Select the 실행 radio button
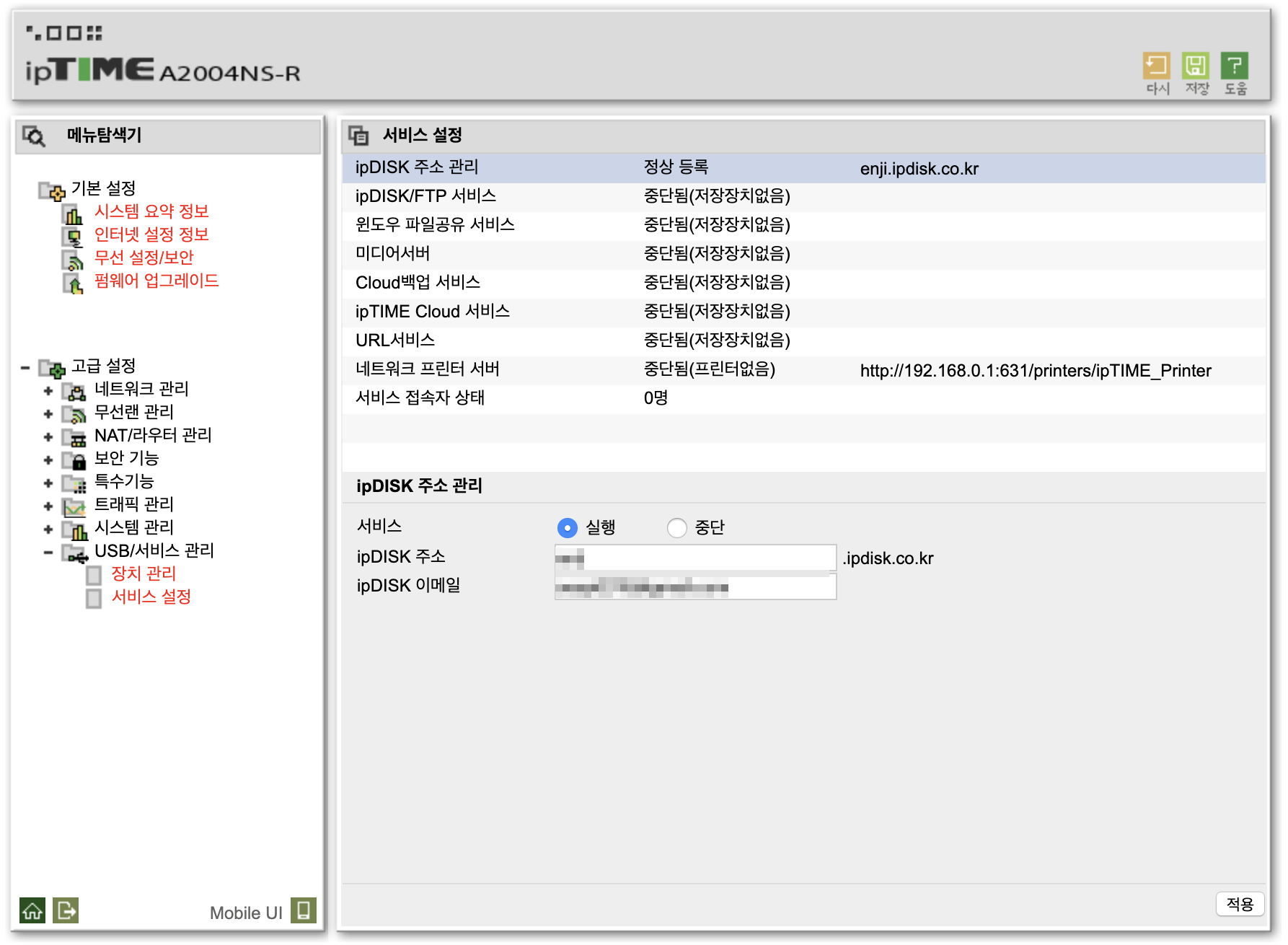Image resolution: width=1288 pixels, height=945 pixels. click(x=568, y=528)
